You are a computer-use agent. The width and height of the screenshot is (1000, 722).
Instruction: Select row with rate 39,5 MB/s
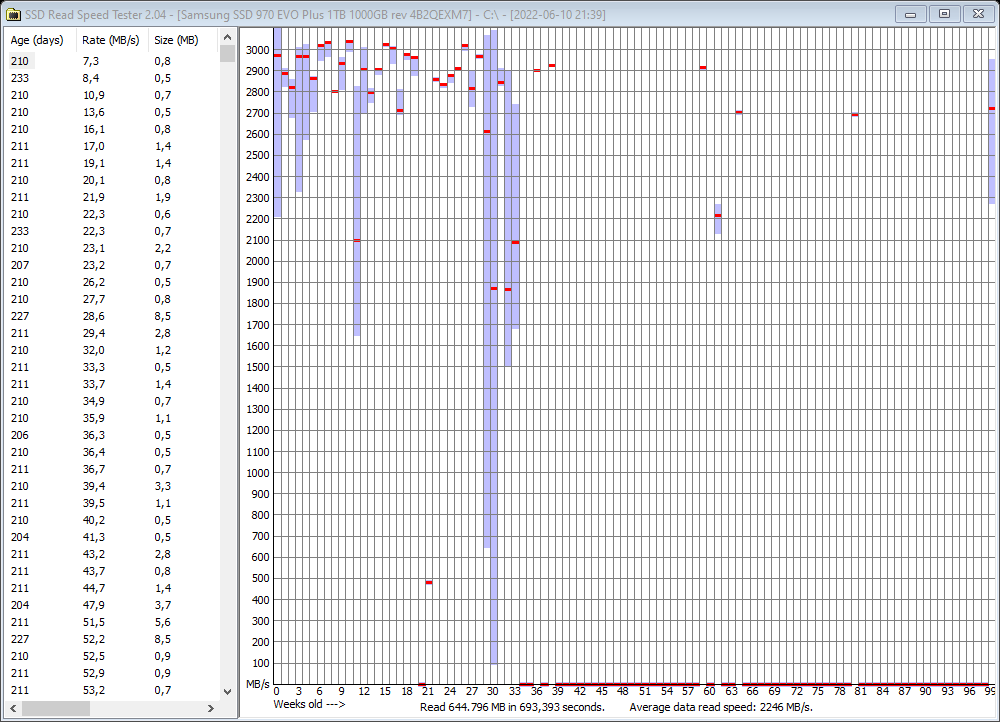coord(112,503)
